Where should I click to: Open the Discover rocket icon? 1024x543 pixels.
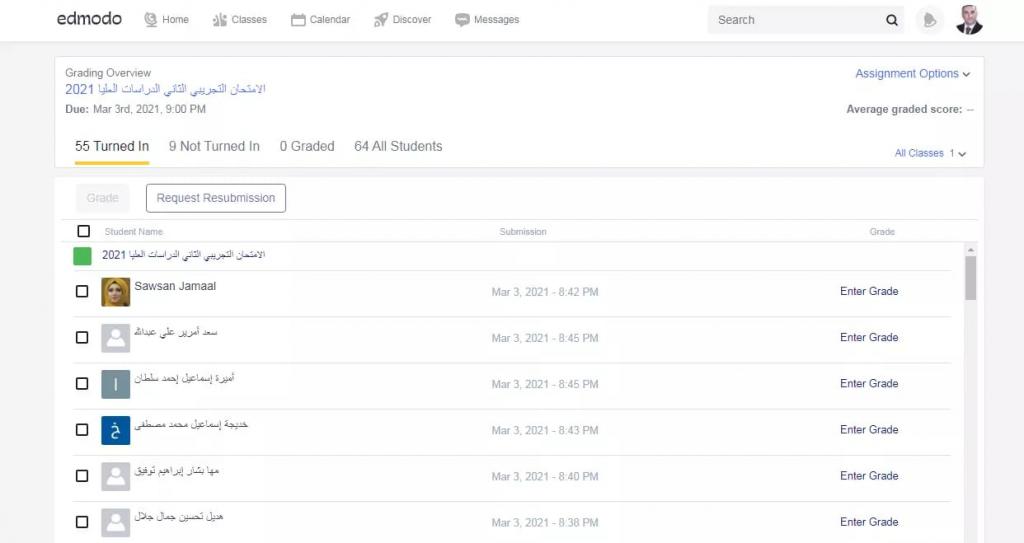381,19
